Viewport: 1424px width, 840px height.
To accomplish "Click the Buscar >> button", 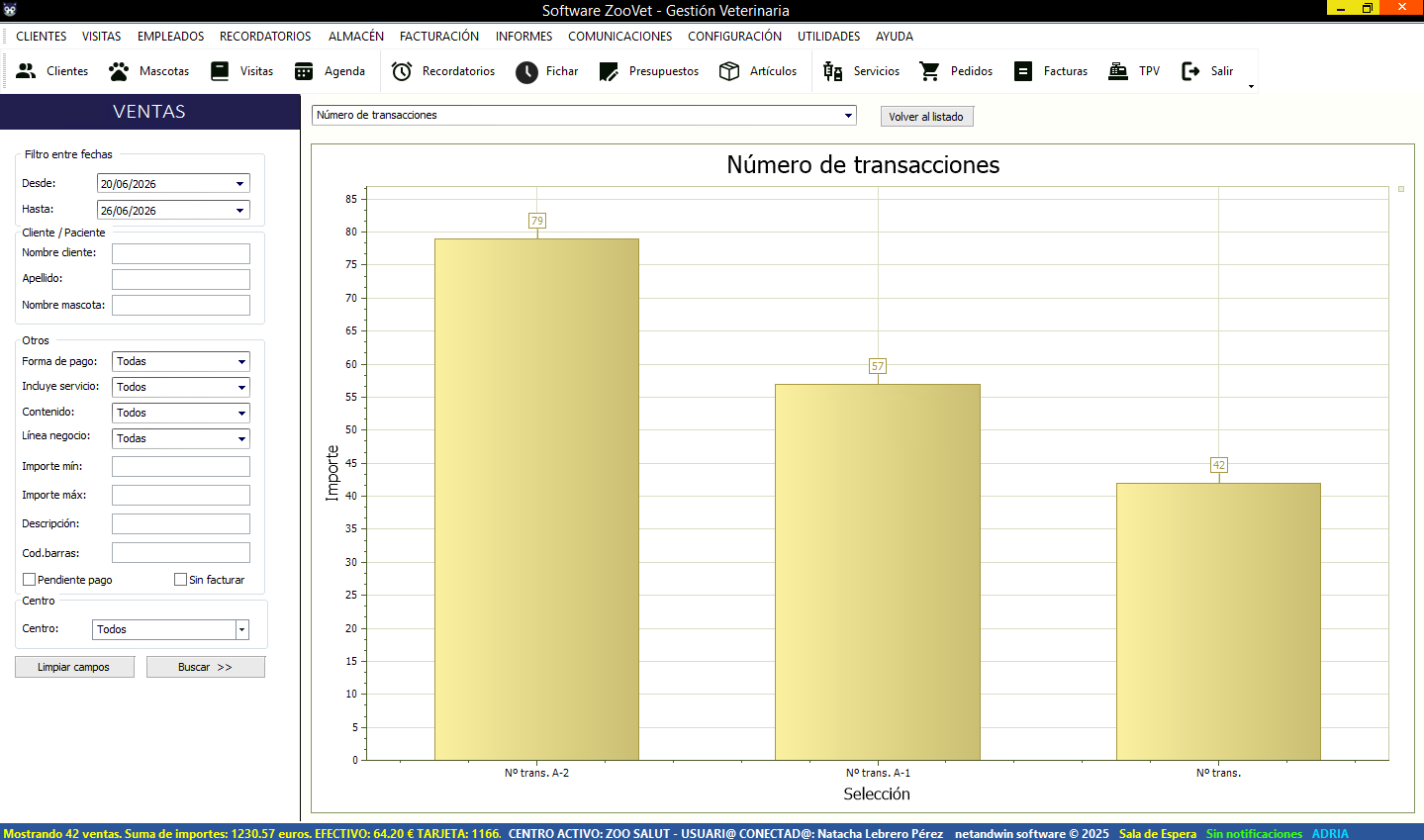I will 206,667.
